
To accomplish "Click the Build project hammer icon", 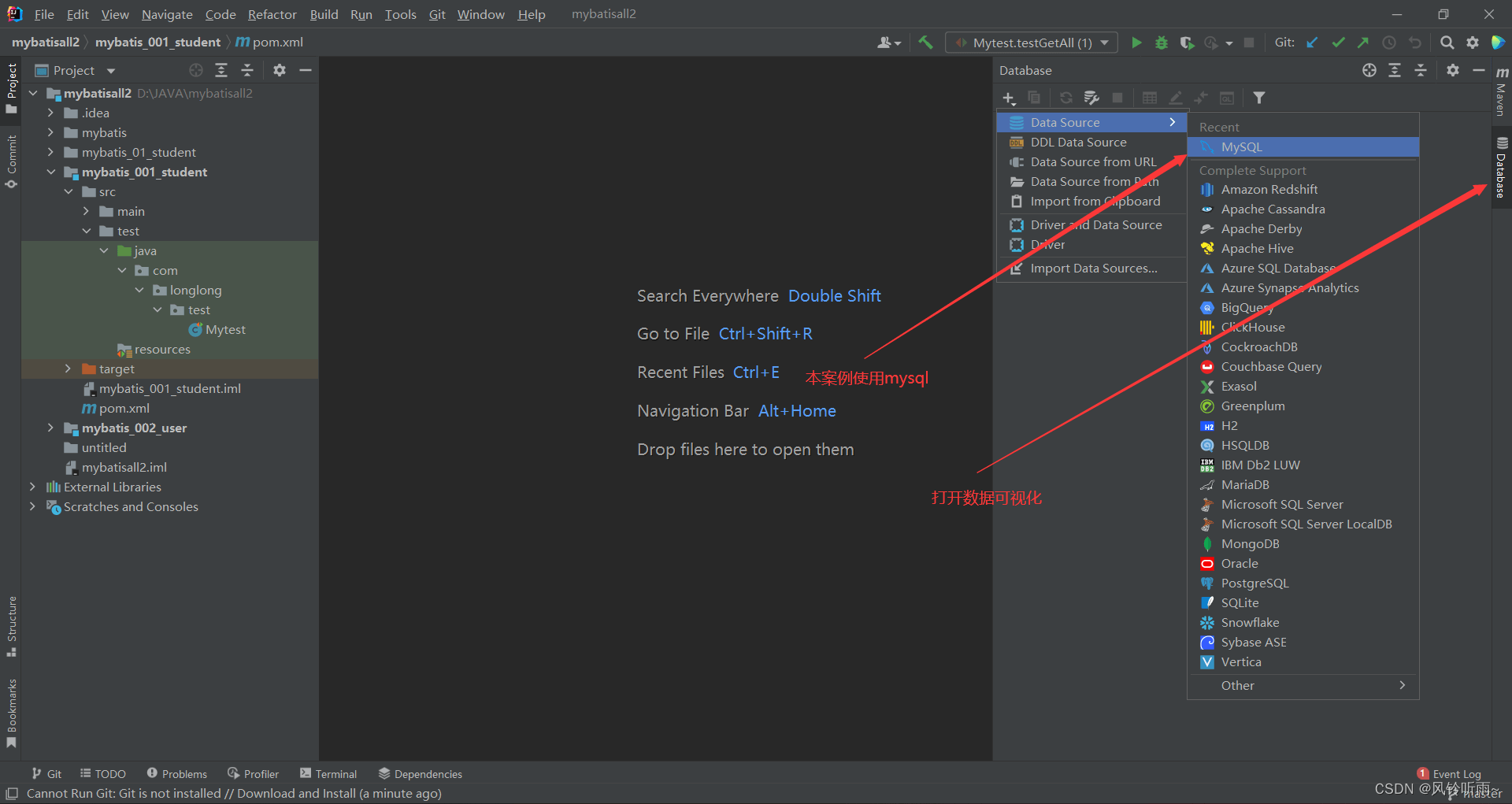I will [x=925, y=43].
